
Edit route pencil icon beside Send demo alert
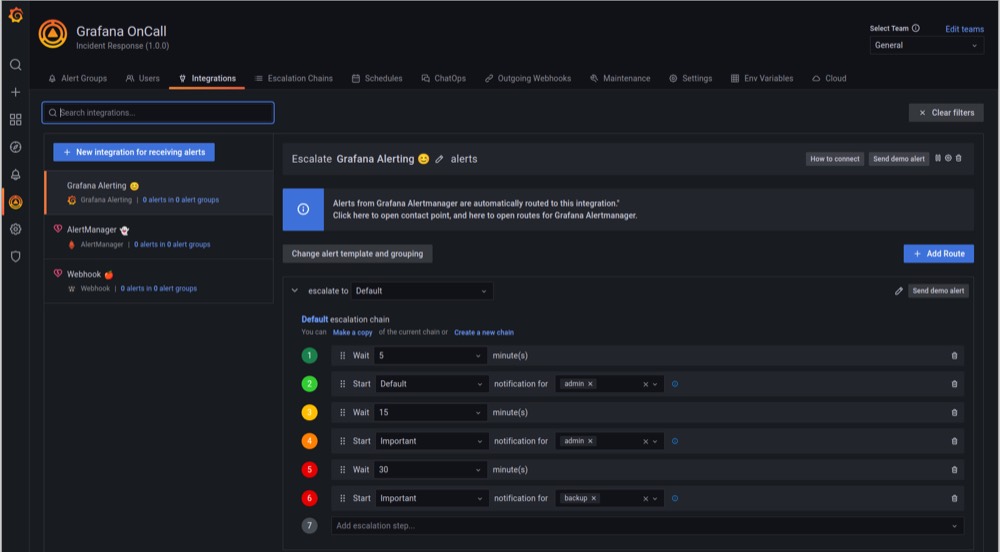[x=899, y=291]
